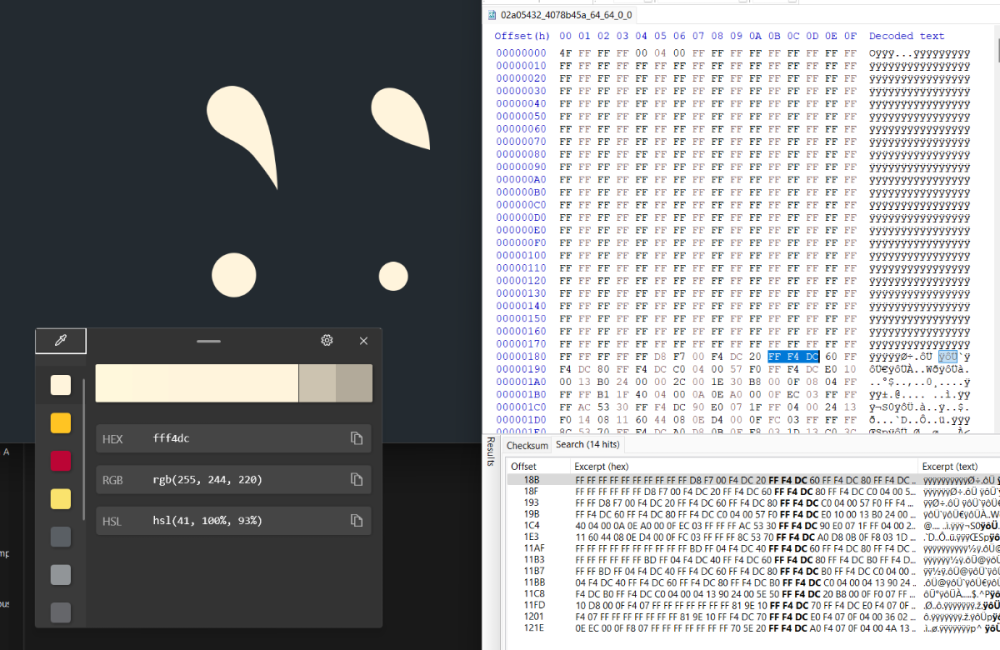This screenshot has width=1000, height=650.
Task: Close the Color Picker panel
Action: tap(364, 341)
